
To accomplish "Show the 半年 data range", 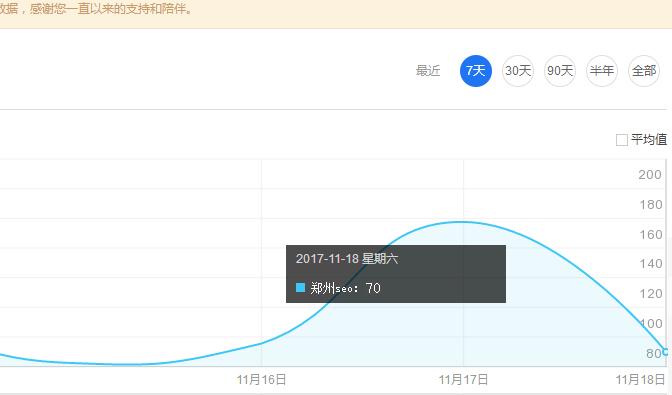I will 602,71.
